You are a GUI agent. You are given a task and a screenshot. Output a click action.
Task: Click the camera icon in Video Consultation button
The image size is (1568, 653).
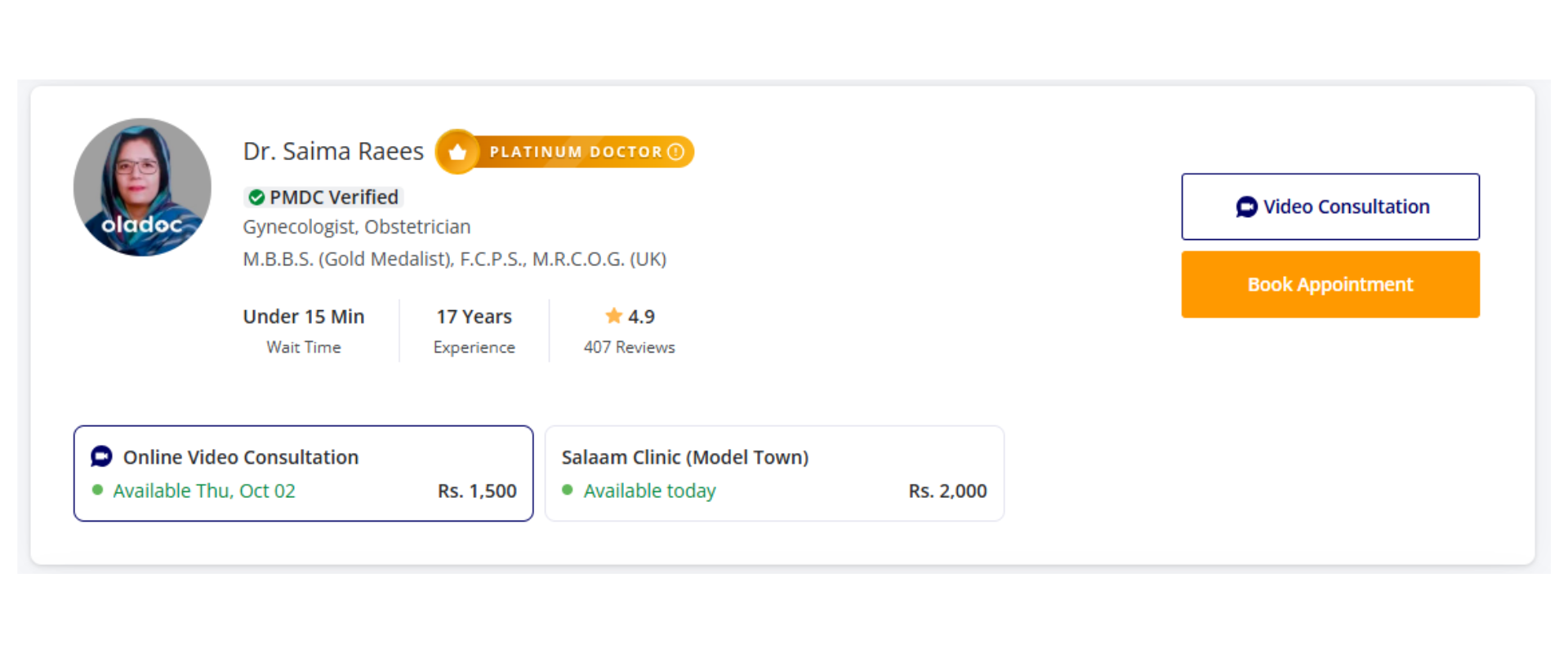(1246, 207)
